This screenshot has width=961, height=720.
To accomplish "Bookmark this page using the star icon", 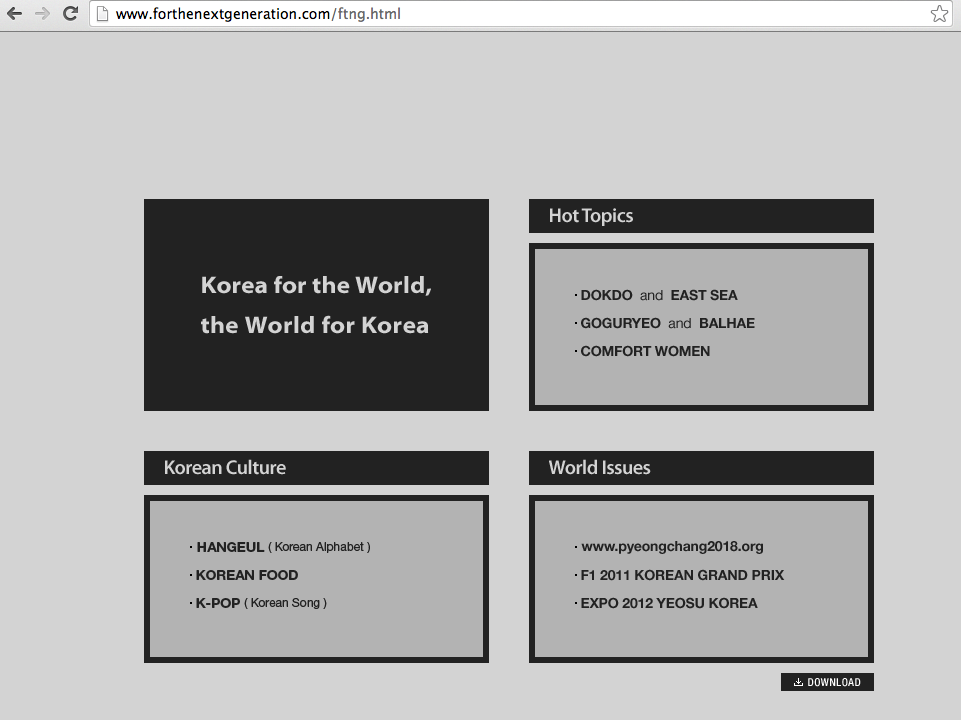I will point(939,14).
